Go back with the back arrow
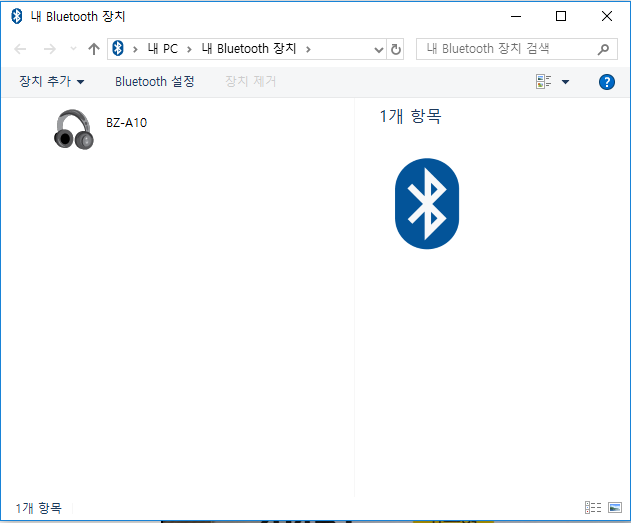The width and height of the screenshot is (631, 523). (x=20, y=49)
